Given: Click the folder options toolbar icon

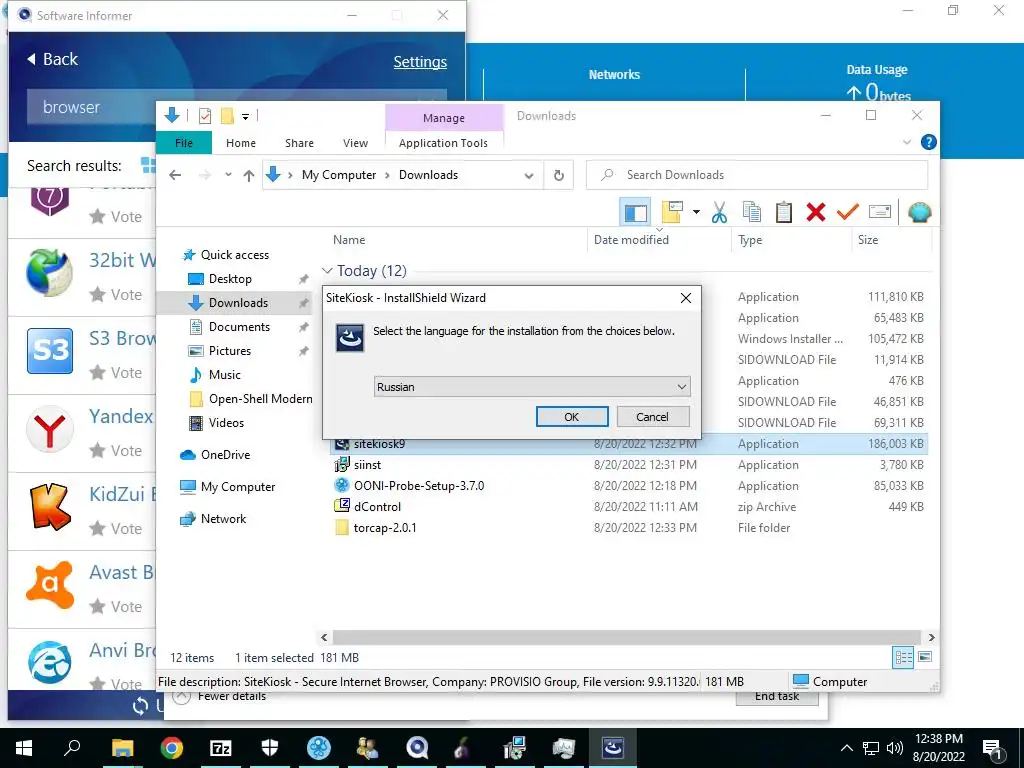Looking at the screenshot, I should (672, 212).
